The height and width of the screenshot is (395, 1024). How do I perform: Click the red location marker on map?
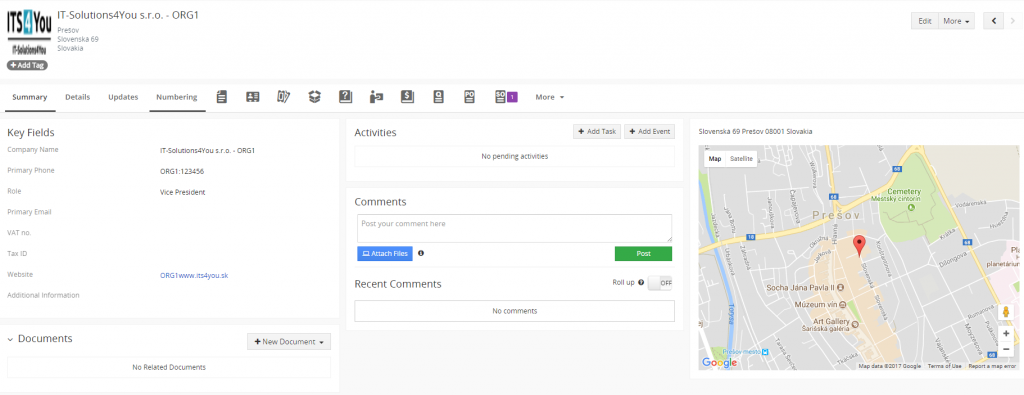click(860, 245)
